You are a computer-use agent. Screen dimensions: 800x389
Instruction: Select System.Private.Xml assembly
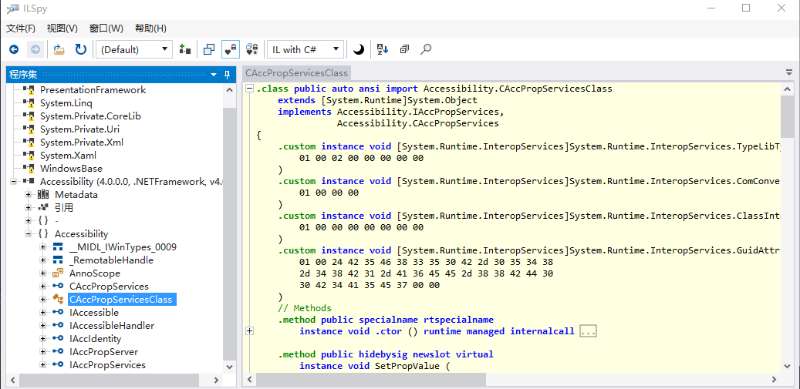tap(82, 142)
